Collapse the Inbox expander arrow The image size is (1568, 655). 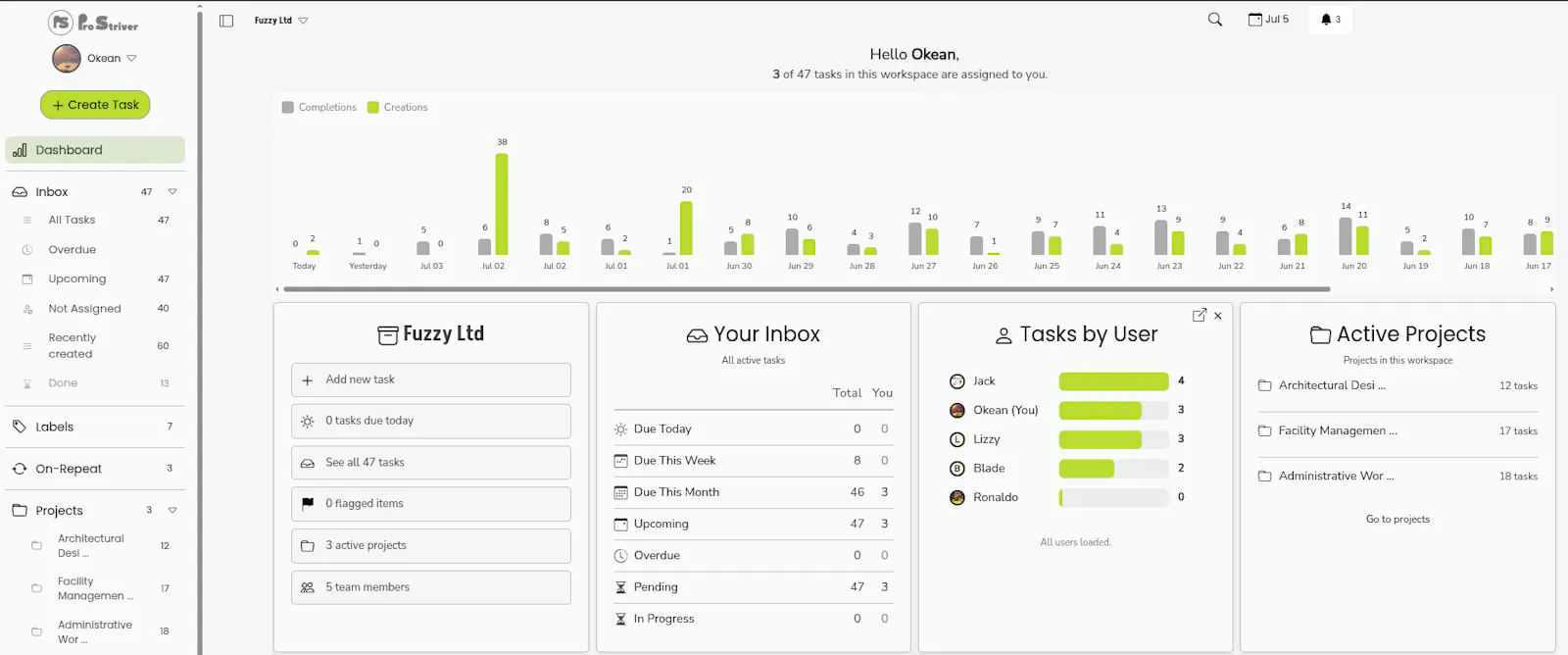(x=172, y=192)
